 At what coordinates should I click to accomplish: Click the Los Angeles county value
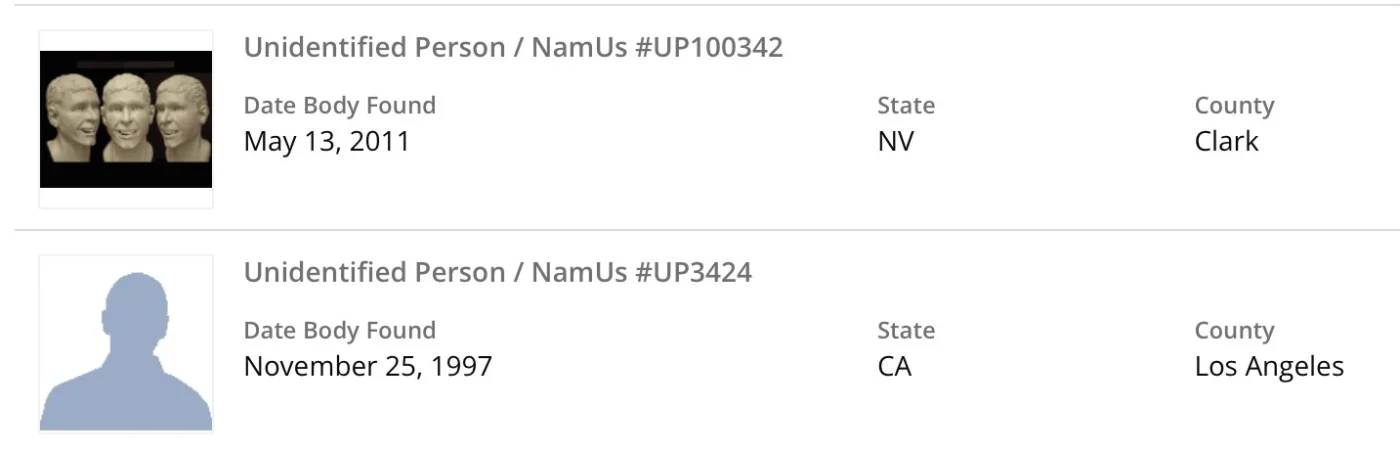pyautogui.click(x=1269, y=366)
